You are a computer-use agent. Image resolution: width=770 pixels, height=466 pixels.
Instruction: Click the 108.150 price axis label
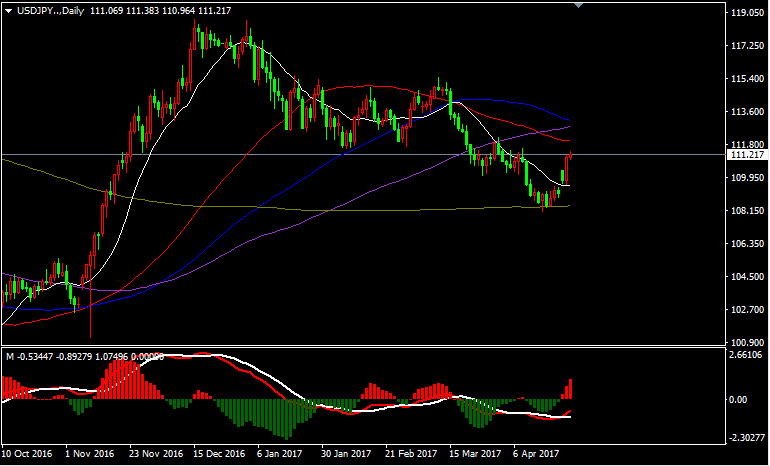point(746,211)
